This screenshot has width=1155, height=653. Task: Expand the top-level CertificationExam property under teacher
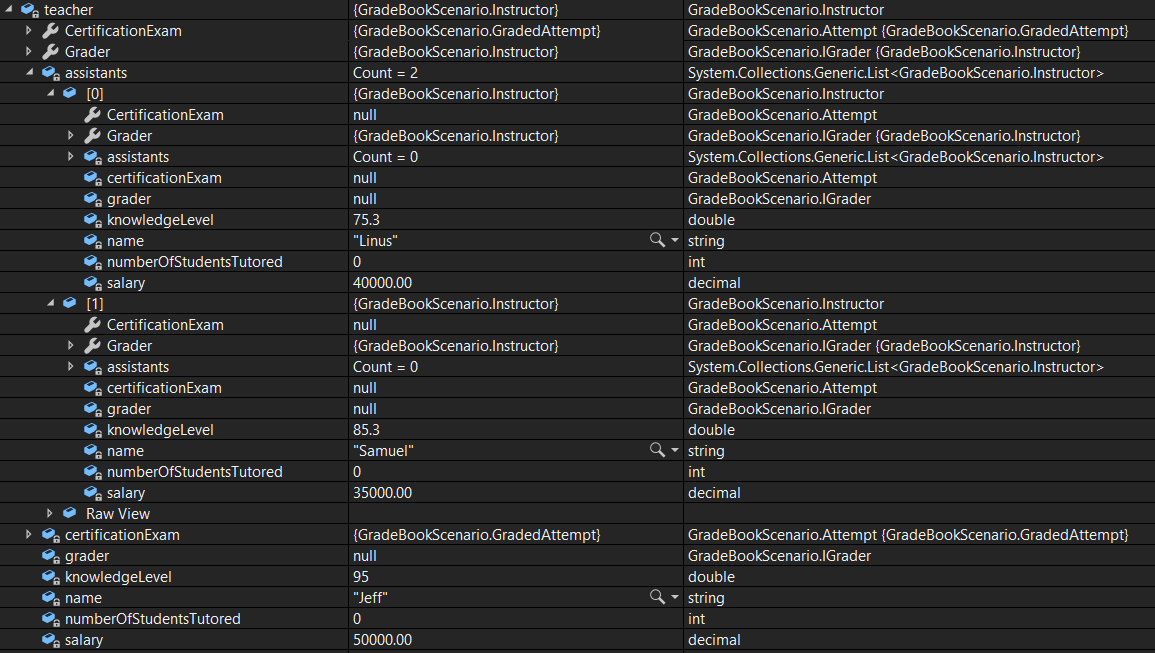point(29,31)
